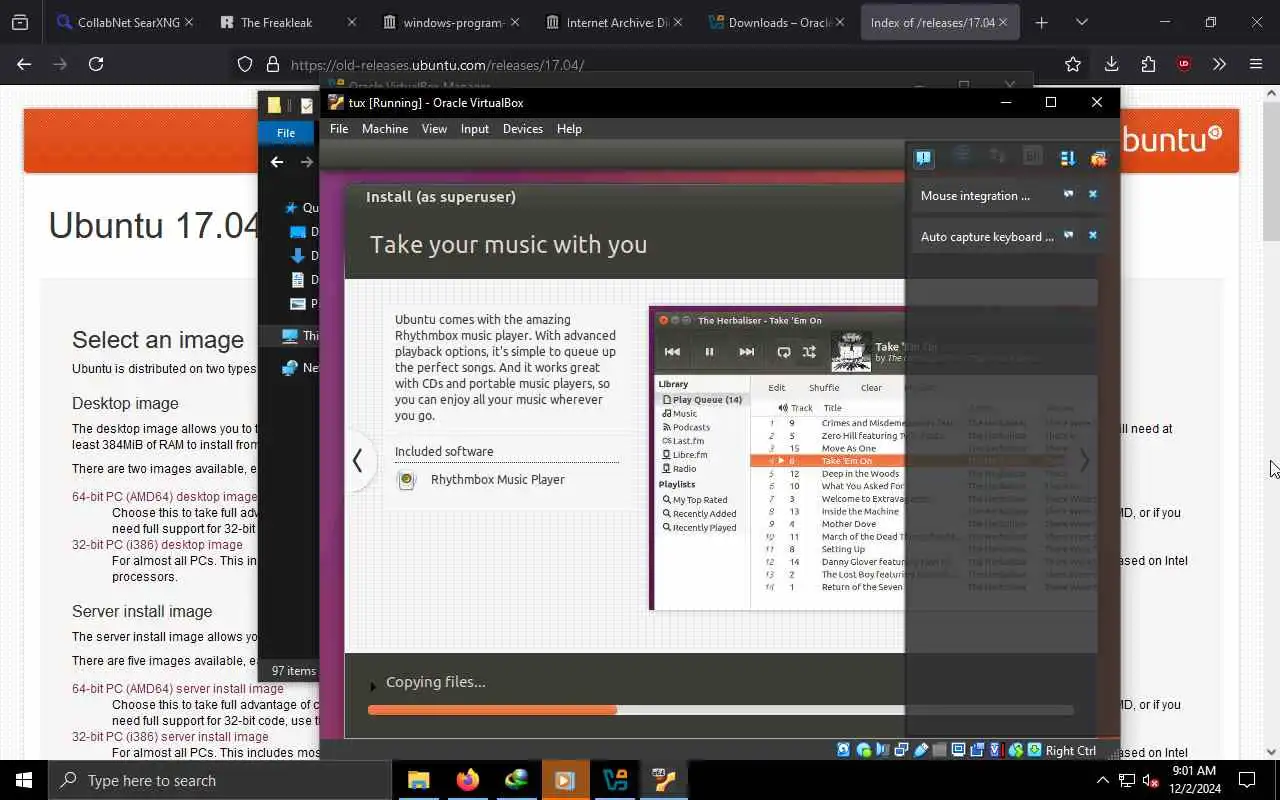Open the Firefox hamburger application menu
Image resolution: width=1280 pixels, height=800 pixels.
click(x=1256, y=64)
